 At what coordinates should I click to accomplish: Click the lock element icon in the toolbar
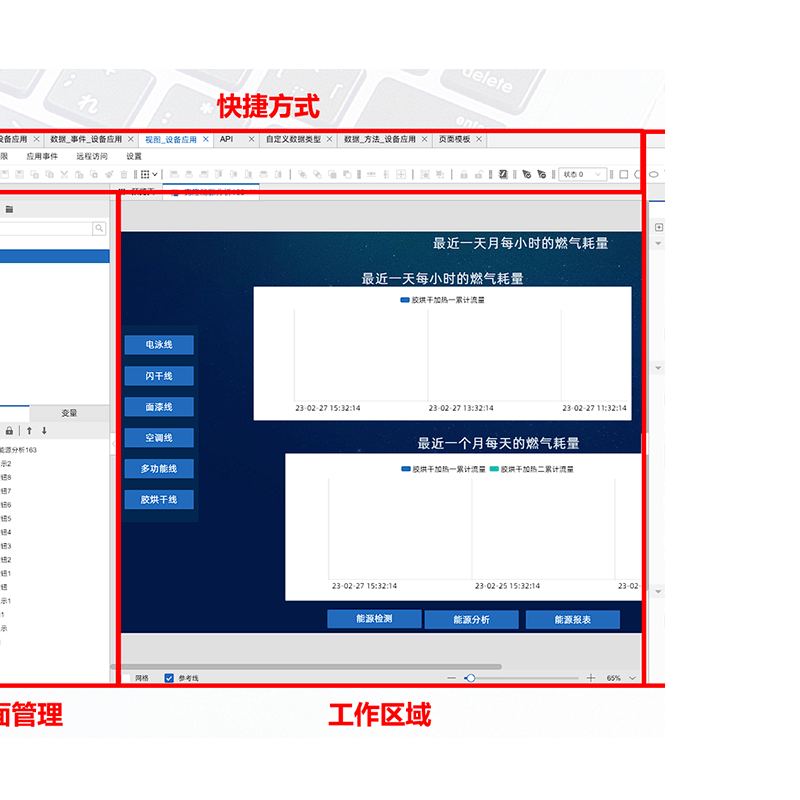[x=463, y=174]
